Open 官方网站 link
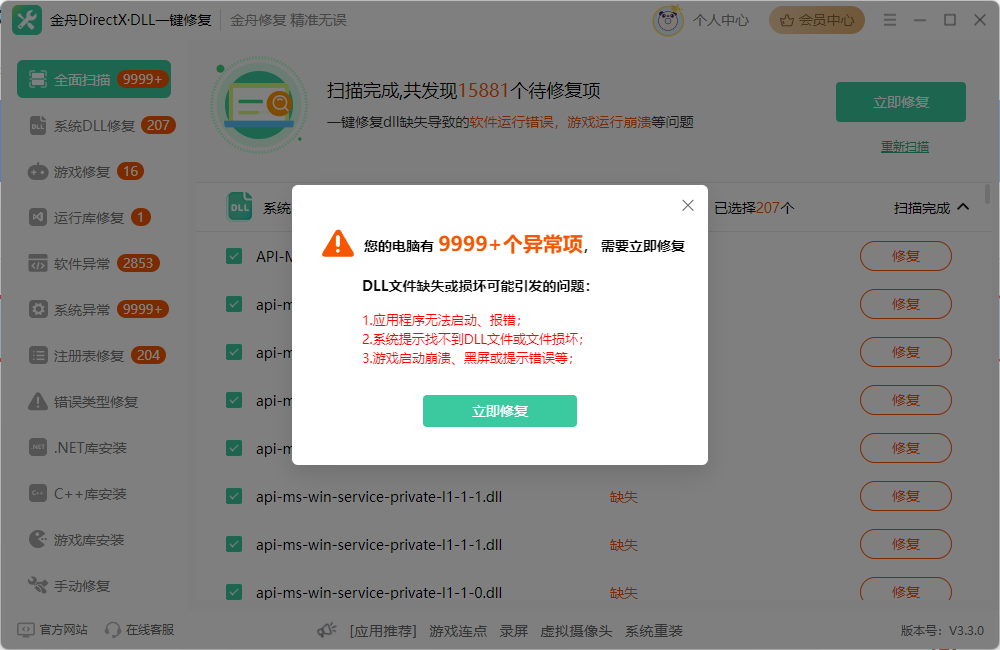 [63, 630]
